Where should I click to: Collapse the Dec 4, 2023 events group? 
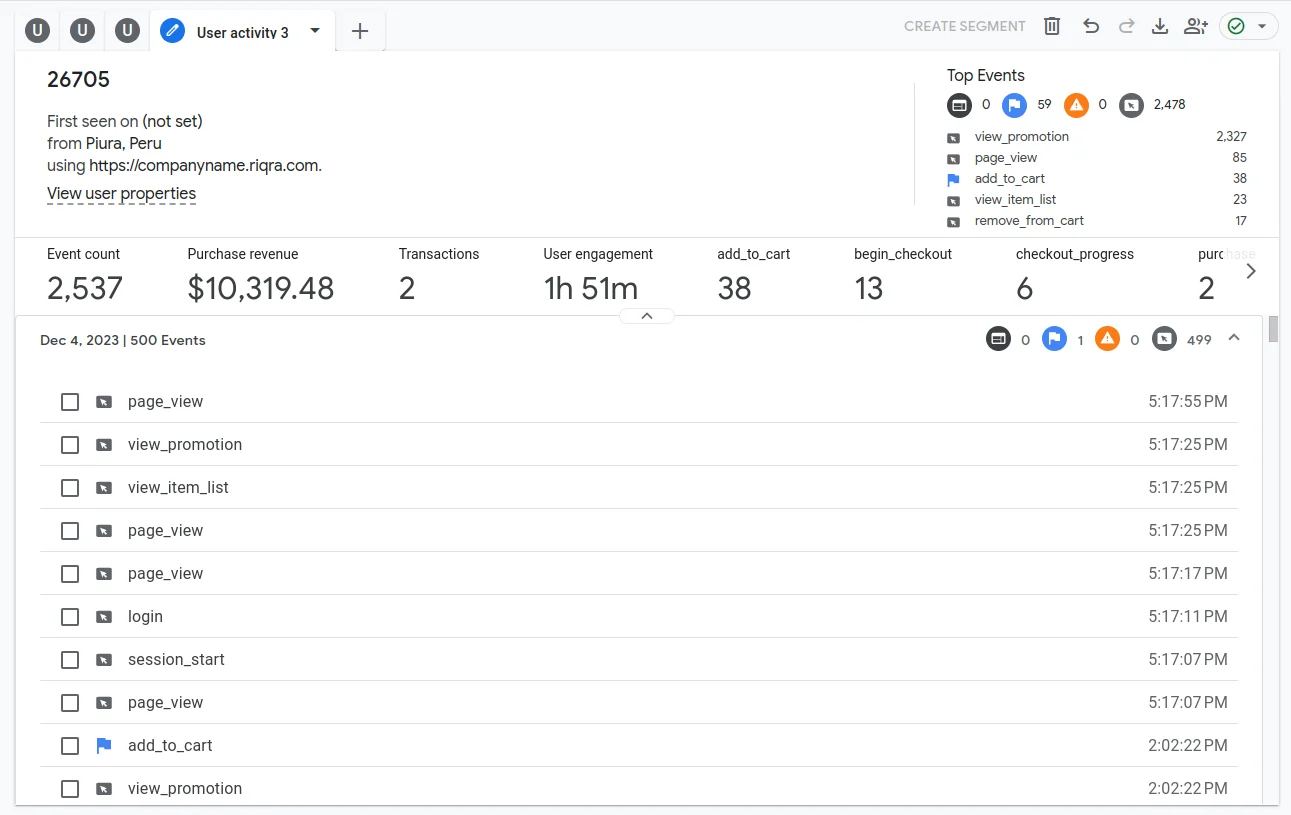click(x=1234, y=339)
